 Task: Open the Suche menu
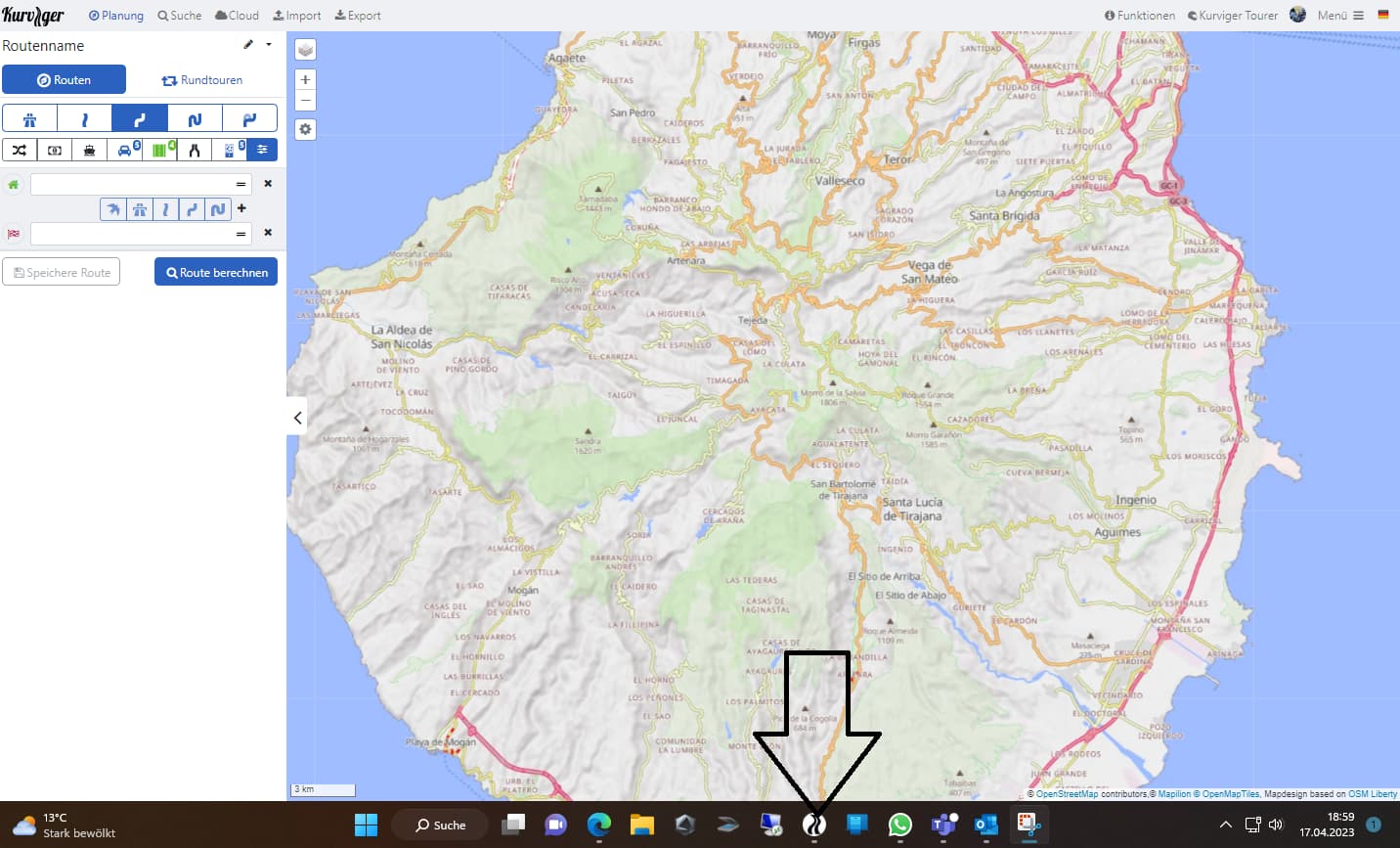click(x=180, y=16)
